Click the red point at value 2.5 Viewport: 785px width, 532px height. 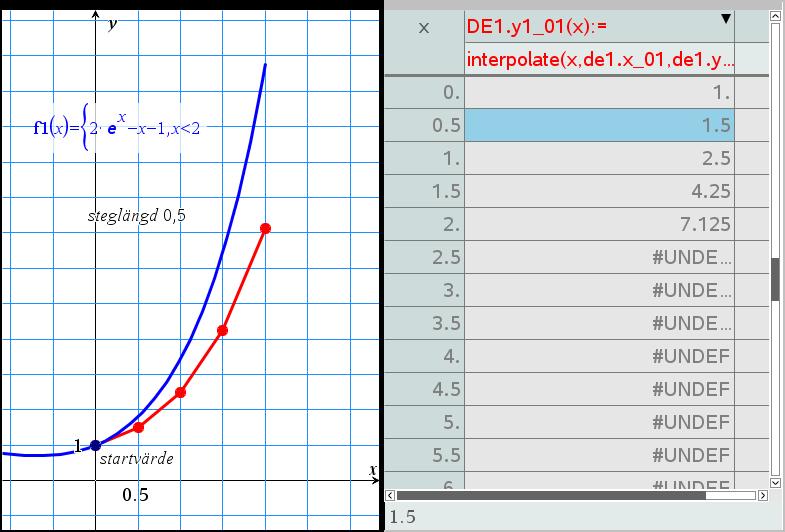pyautogui.click(x=180, y=392)
